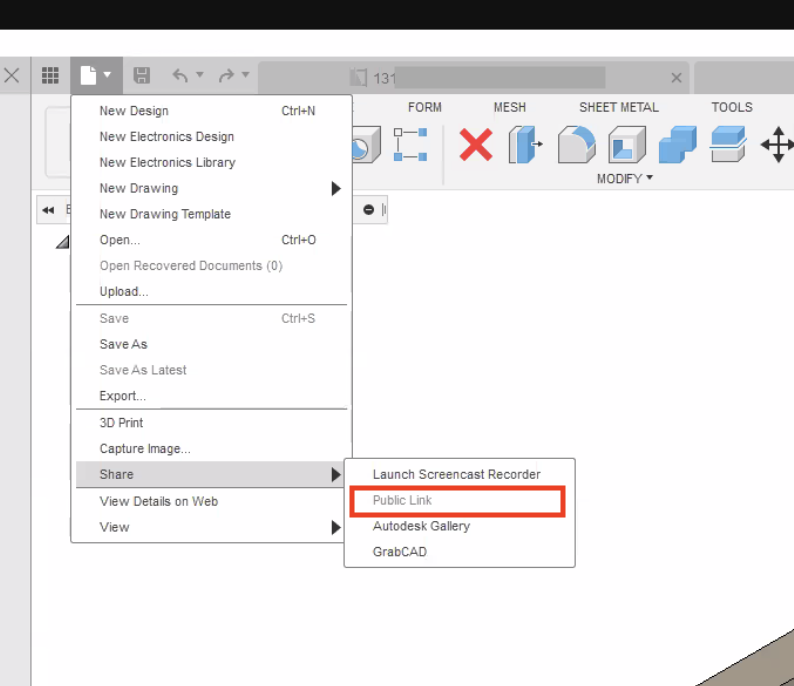Screen dimensions: 794x686
Task: Open the New Drawing submenu
Action: tap(212, 188)
